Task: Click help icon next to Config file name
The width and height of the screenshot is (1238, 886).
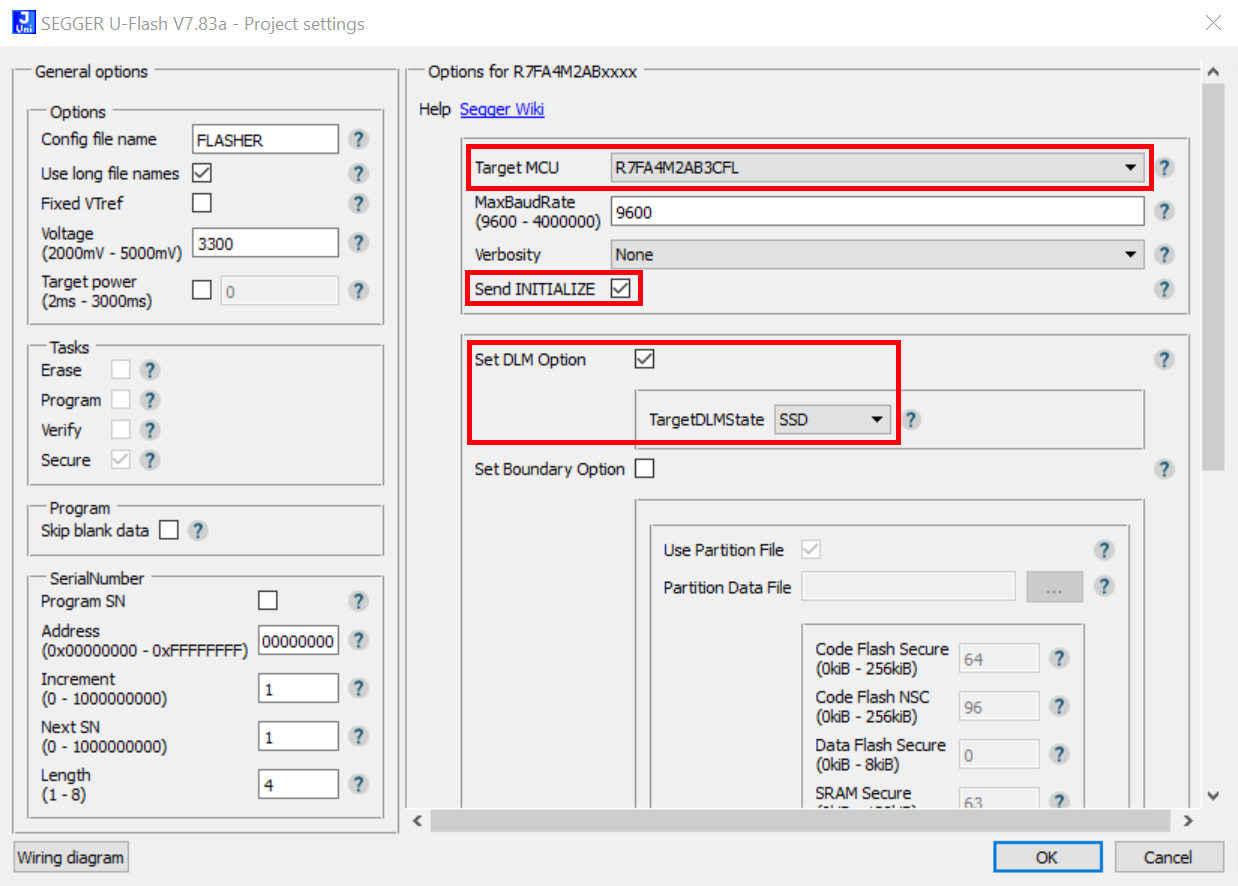Action: [x=359, y=140]
